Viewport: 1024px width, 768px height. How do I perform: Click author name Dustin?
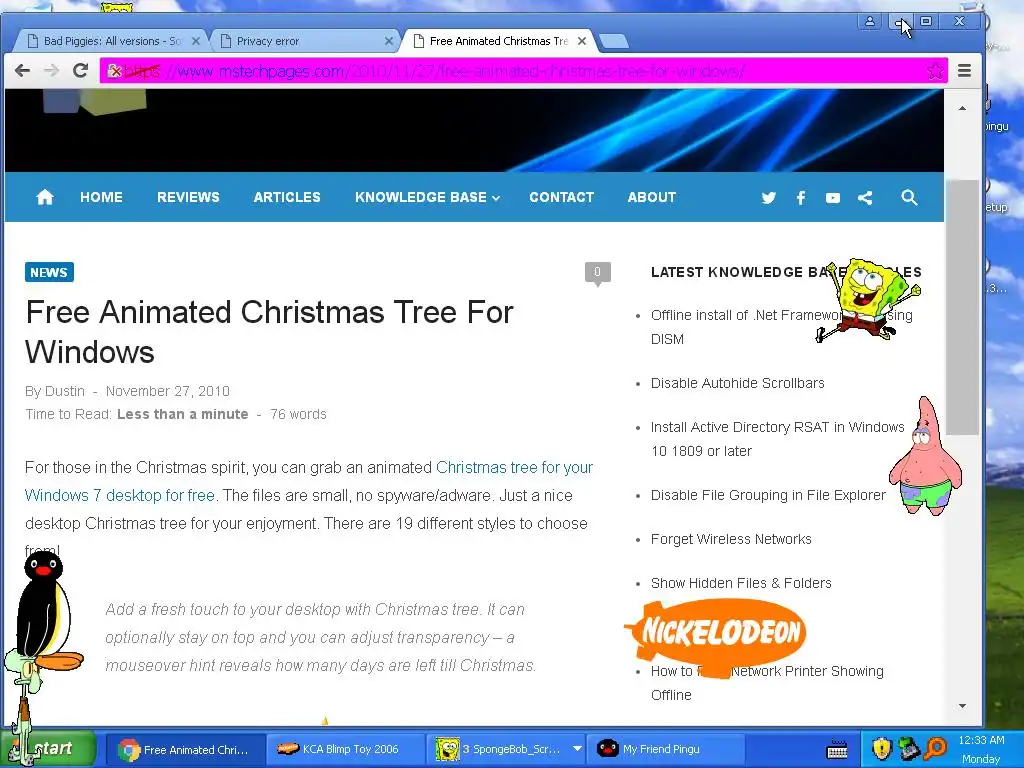(x=64, y=391)
